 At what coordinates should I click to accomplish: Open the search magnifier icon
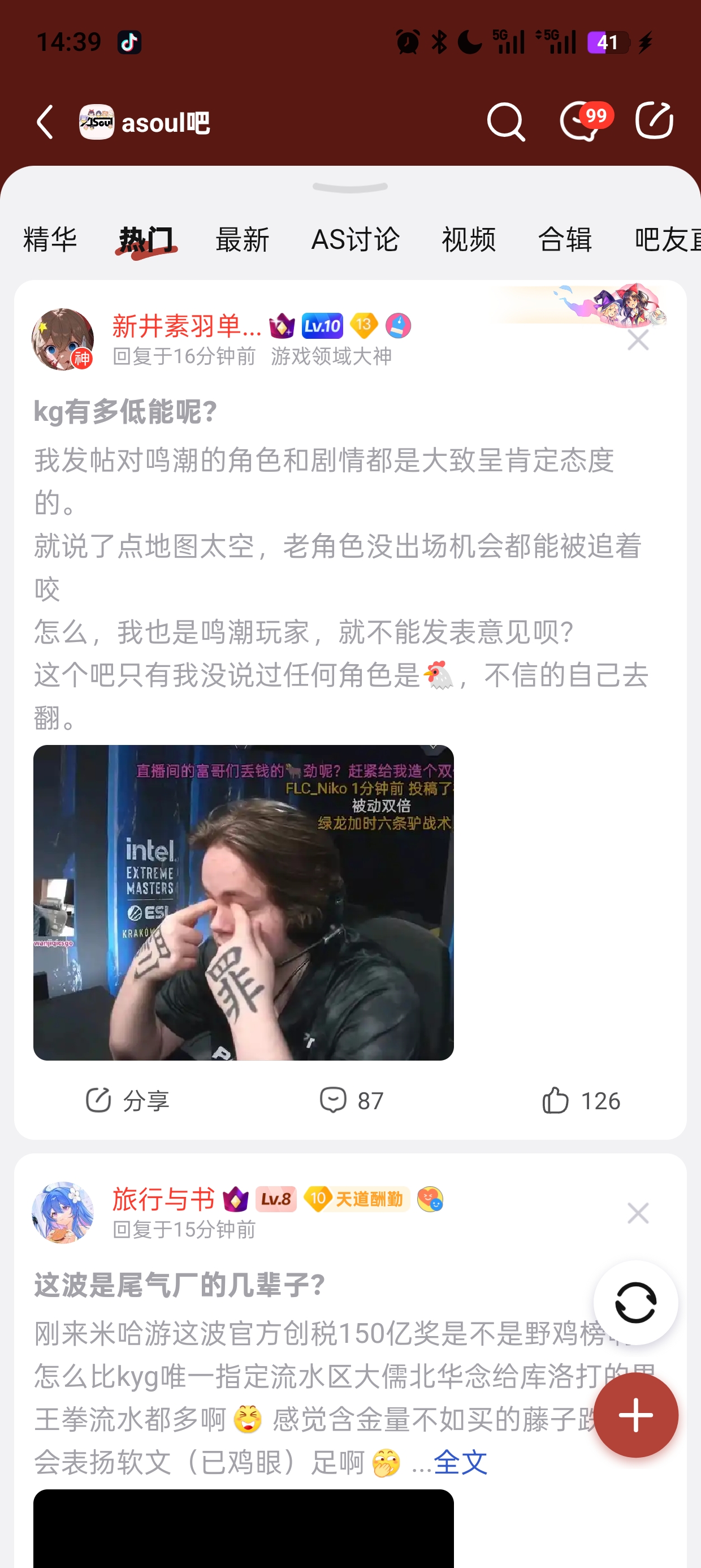pyautogui.click(x=505, y=122)
